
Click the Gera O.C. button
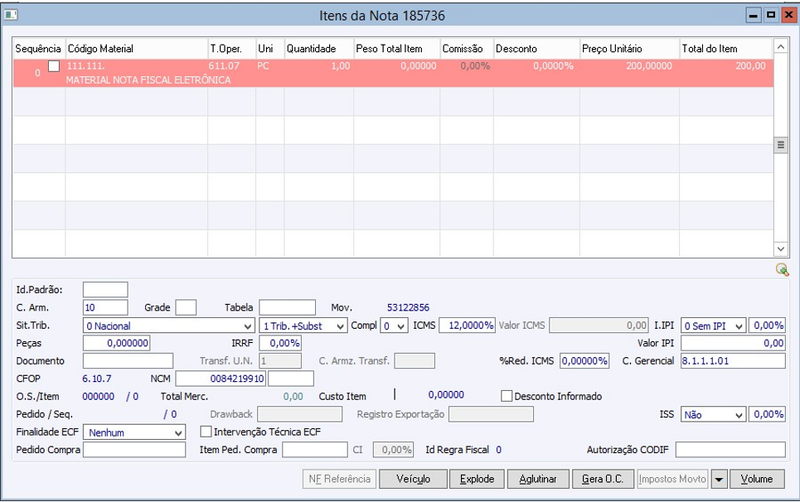click(603, 479)
